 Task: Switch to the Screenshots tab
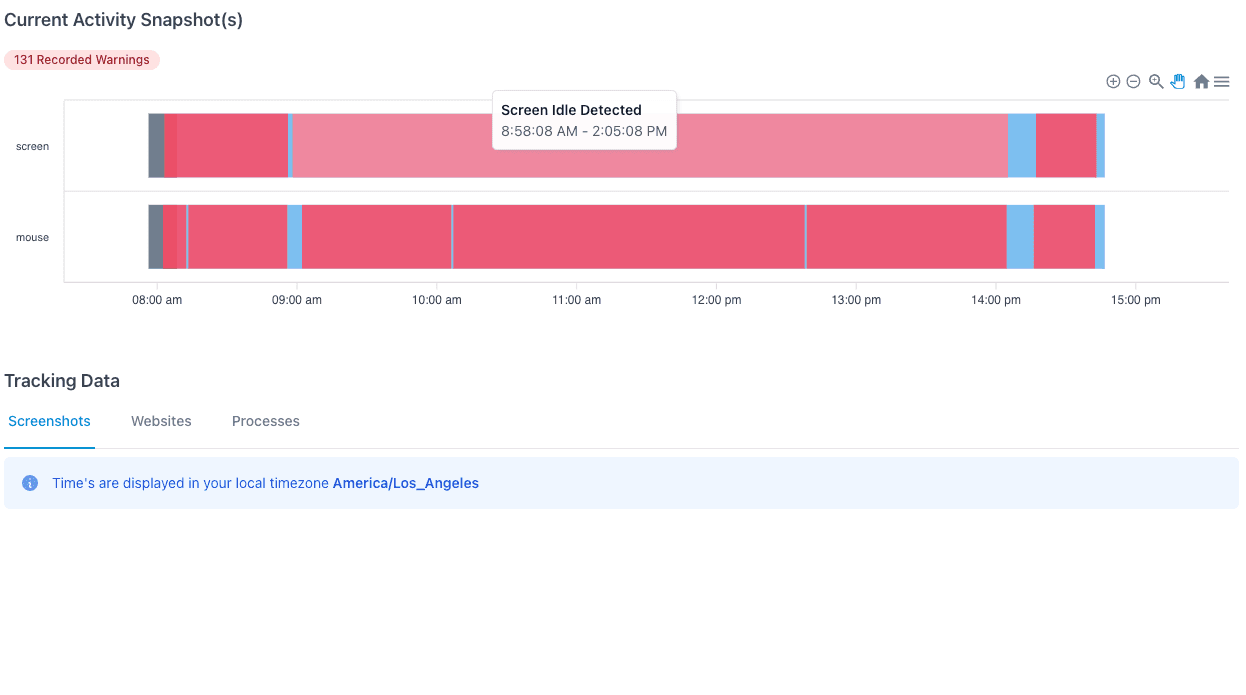(49, 421)
